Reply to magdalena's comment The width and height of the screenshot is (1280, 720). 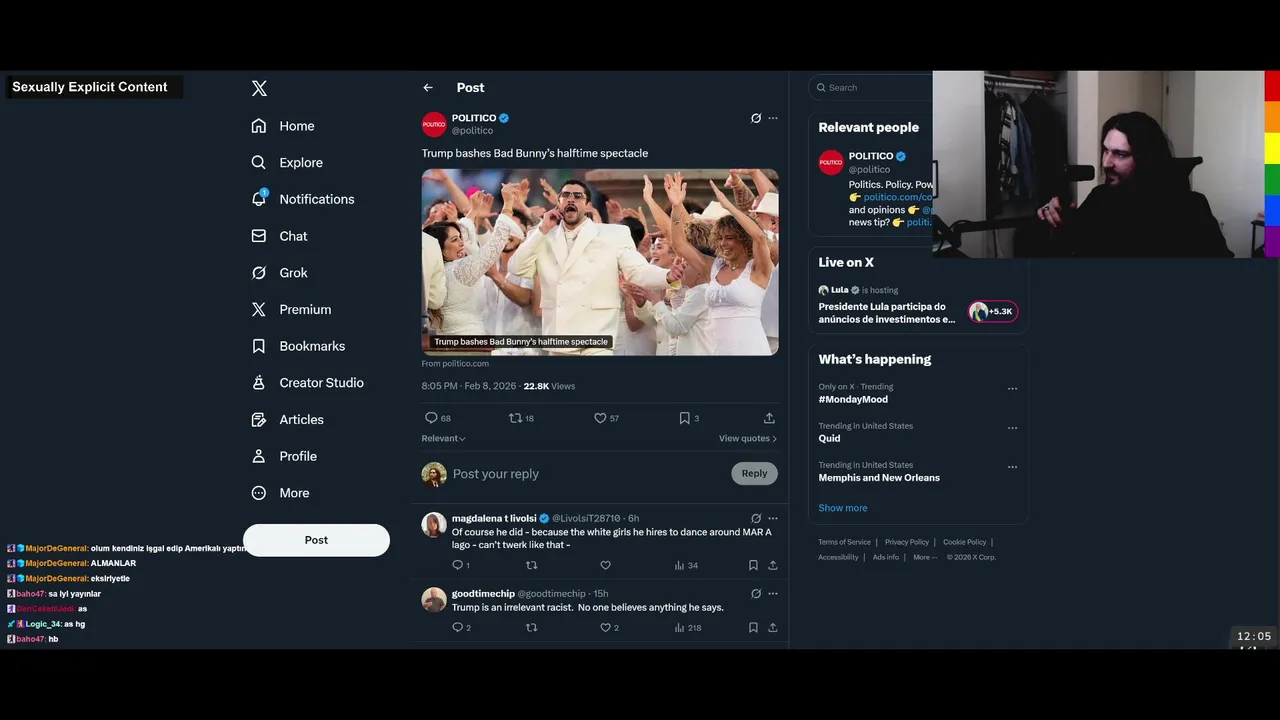click(460, 565)
